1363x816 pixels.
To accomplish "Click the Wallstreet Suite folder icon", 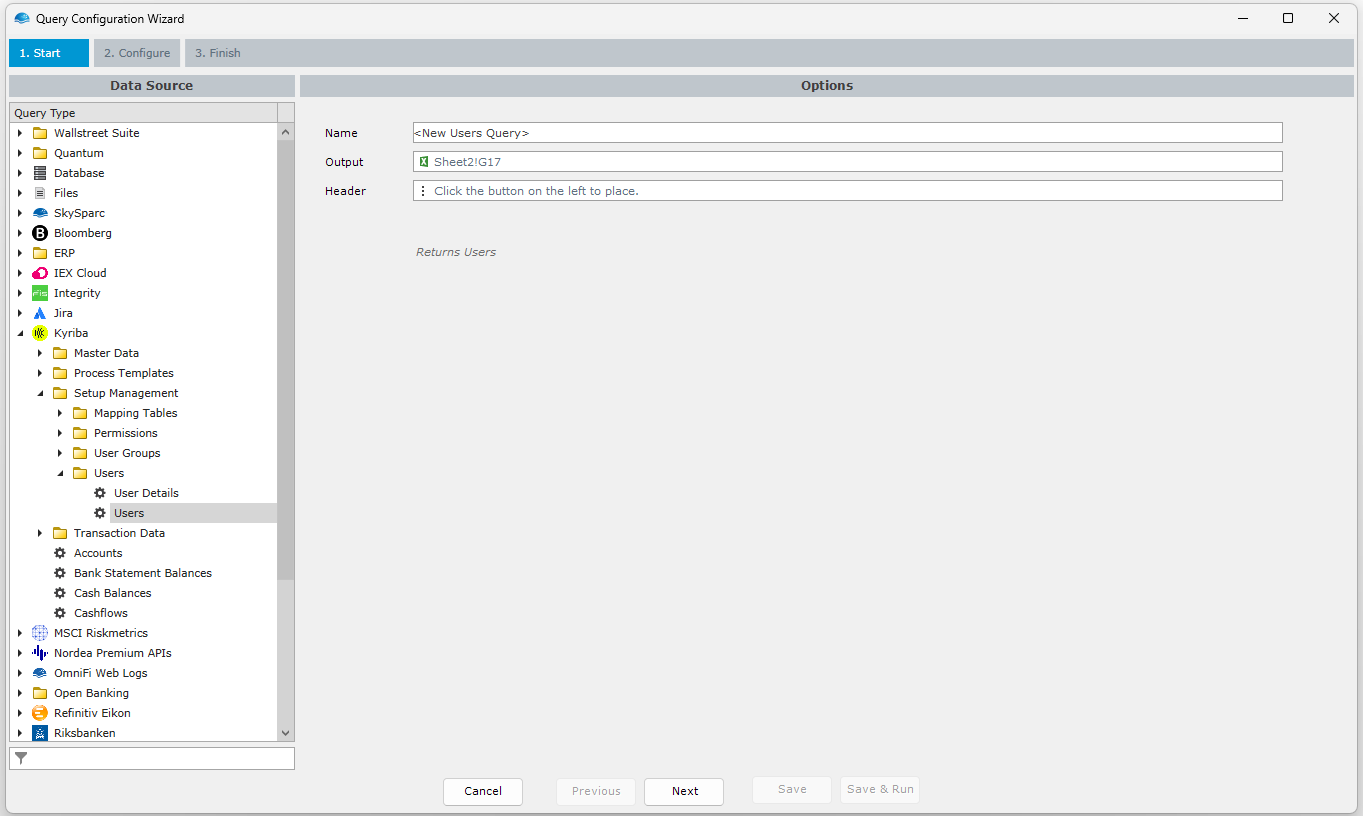I will 40,133.
